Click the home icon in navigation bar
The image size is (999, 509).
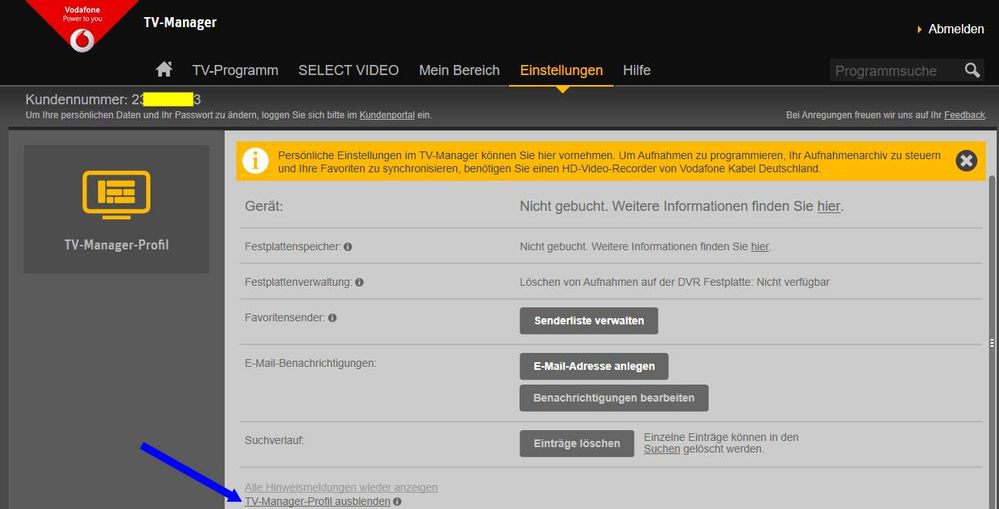[164, 69]
